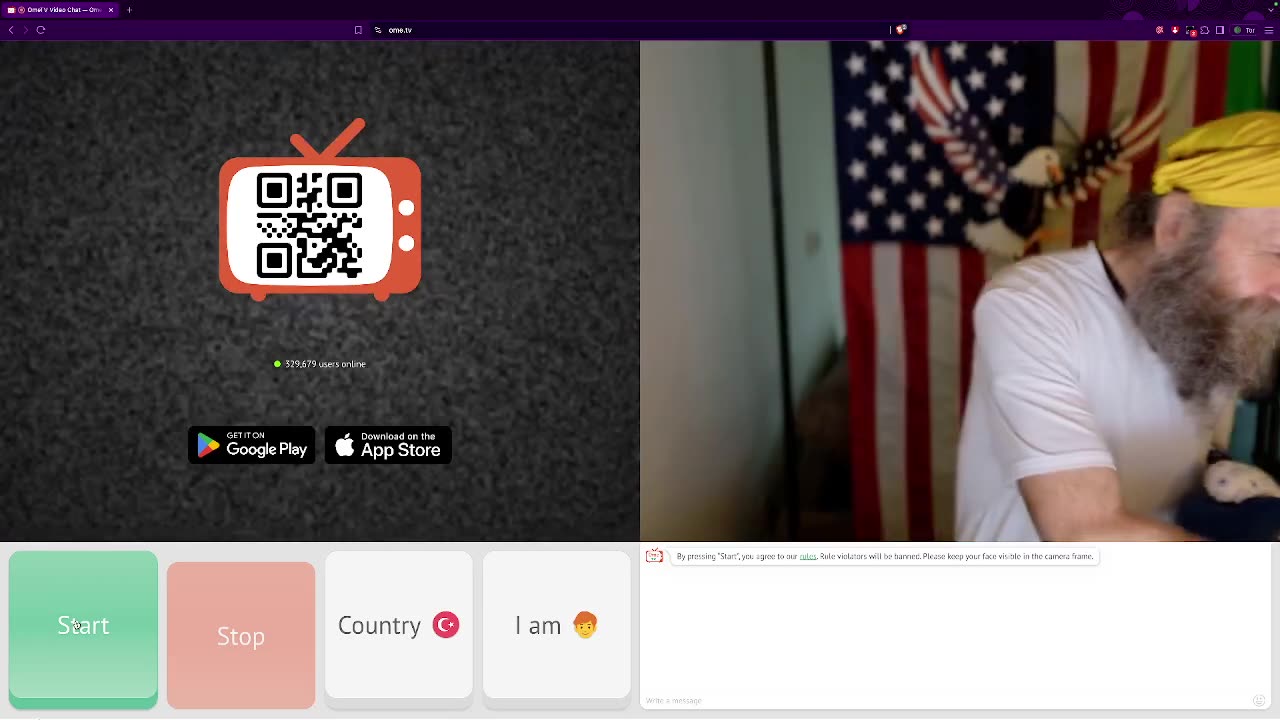This screenshot has width=1280, height=720.
Task: Click the bookmark icon in the address bar
Action: [x=358, y=30]
